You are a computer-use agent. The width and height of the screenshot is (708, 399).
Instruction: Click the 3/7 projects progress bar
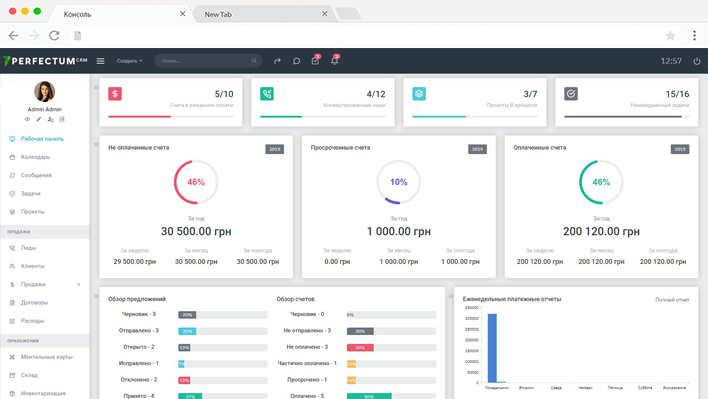coord(475,116)
